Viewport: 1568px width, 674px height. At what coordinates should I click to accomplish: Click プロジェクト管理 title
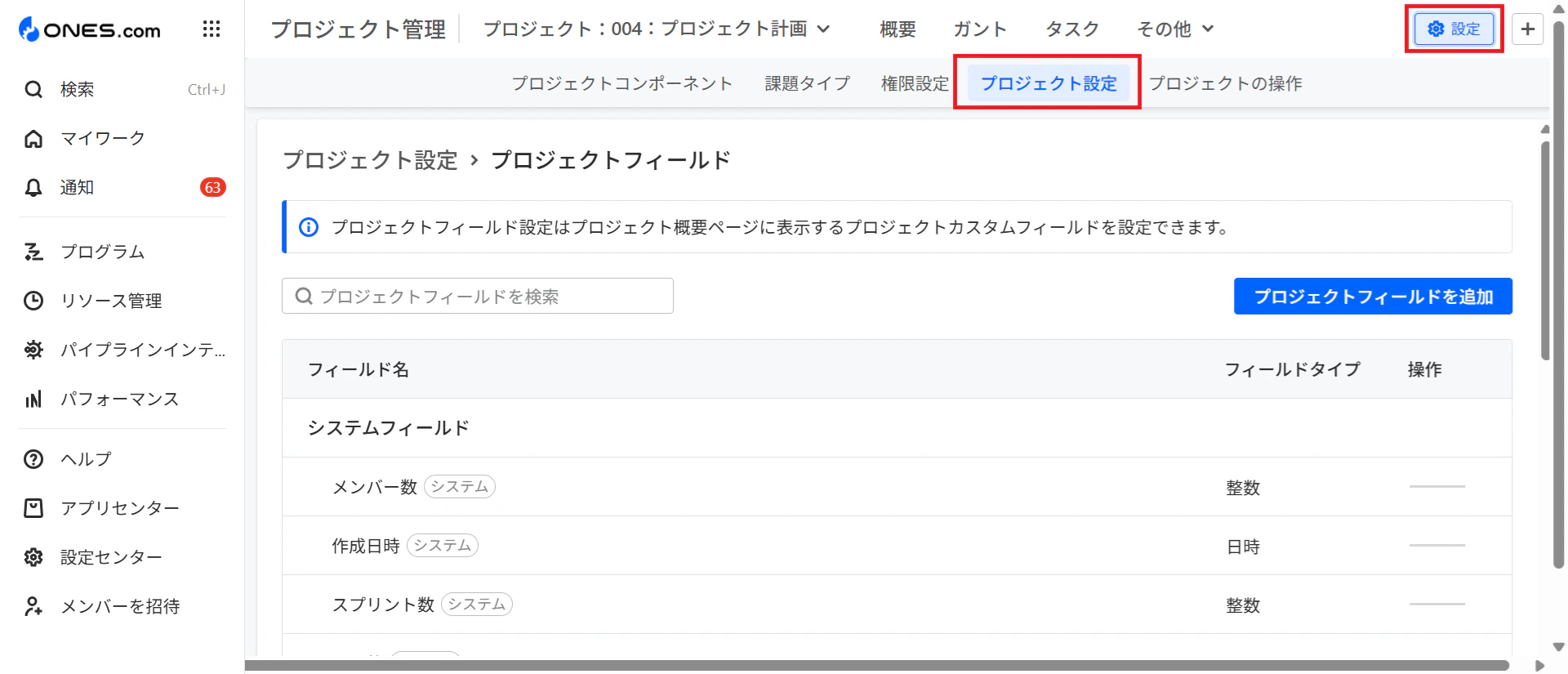click(358, 29)
